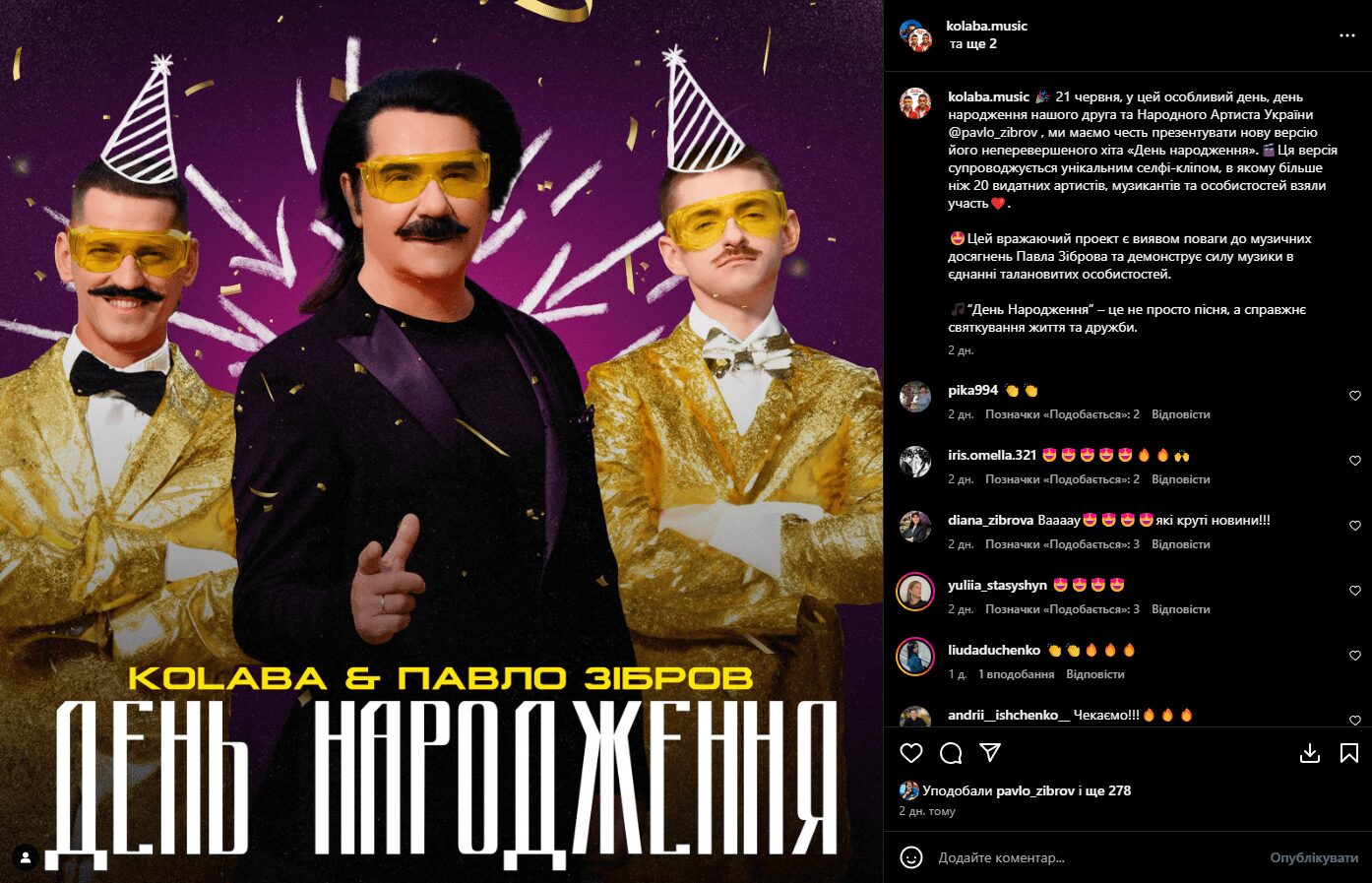
Task: Share the post via paper plane icon
Action: (x=990, y=753)
